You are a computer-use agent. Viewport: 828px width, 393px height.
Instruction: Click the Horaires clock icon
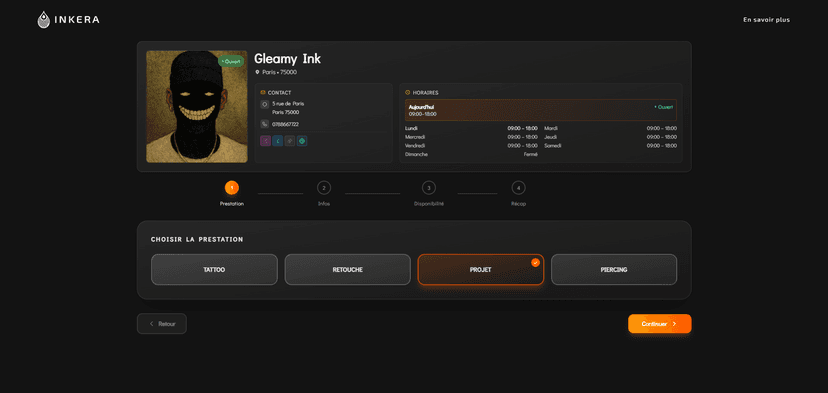[x=408, y=92]
